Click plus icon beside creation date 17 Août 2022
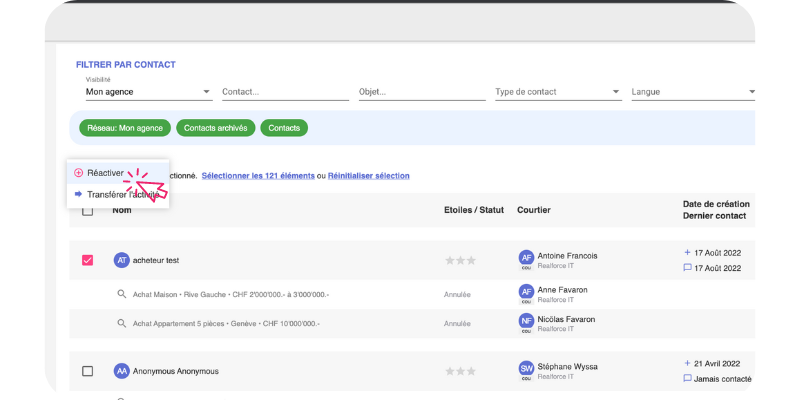800x400 pixels. point(687,253)
